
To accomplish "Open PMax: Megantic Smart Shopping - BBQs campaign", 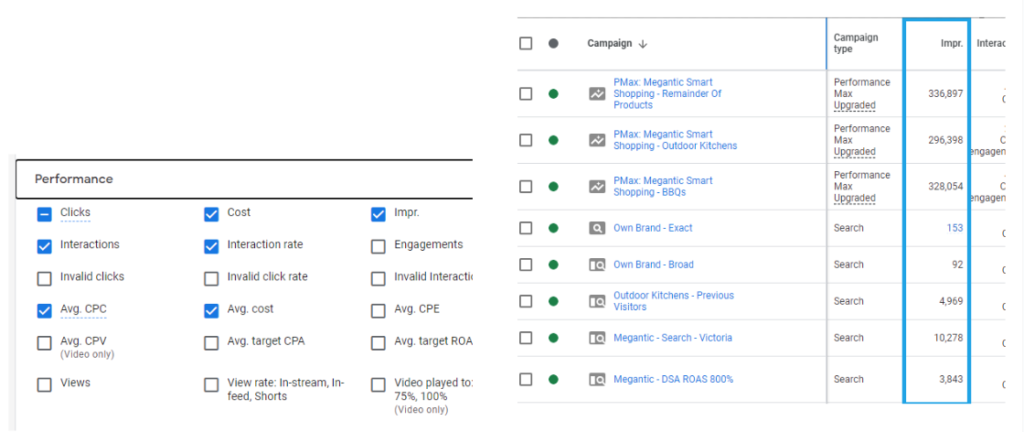I will click(x=662, y=186).
